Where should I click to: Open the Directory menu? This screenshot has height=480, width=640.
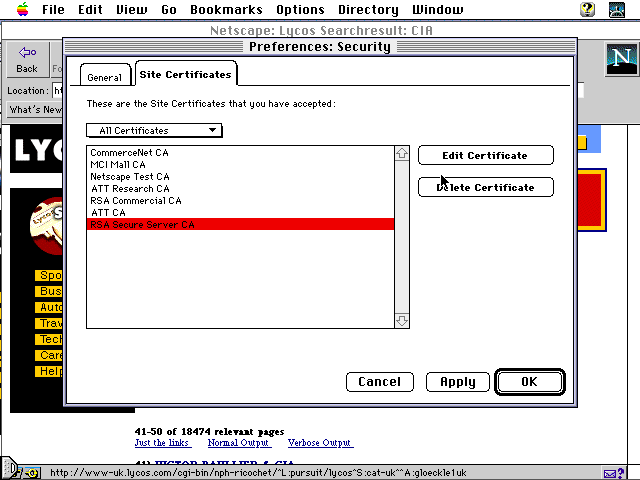point(368,9)
